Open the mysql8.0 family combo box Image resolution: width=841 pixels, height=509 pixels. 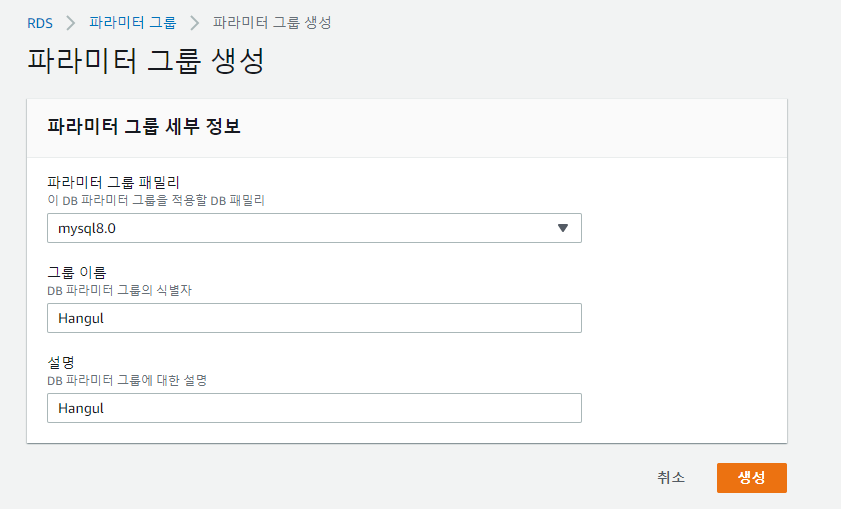click(x=300, y=228)
